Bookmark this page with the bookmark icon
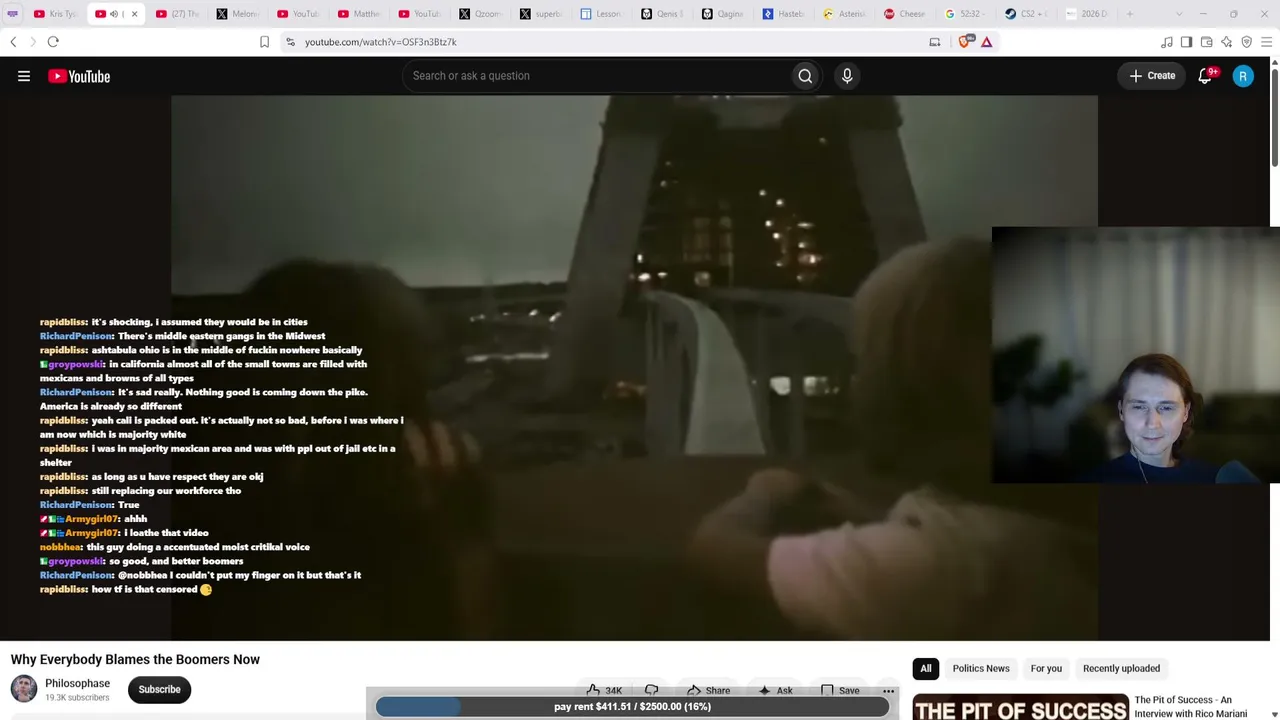The height and width of the screenshot is (720, 1280). [264, 42]
